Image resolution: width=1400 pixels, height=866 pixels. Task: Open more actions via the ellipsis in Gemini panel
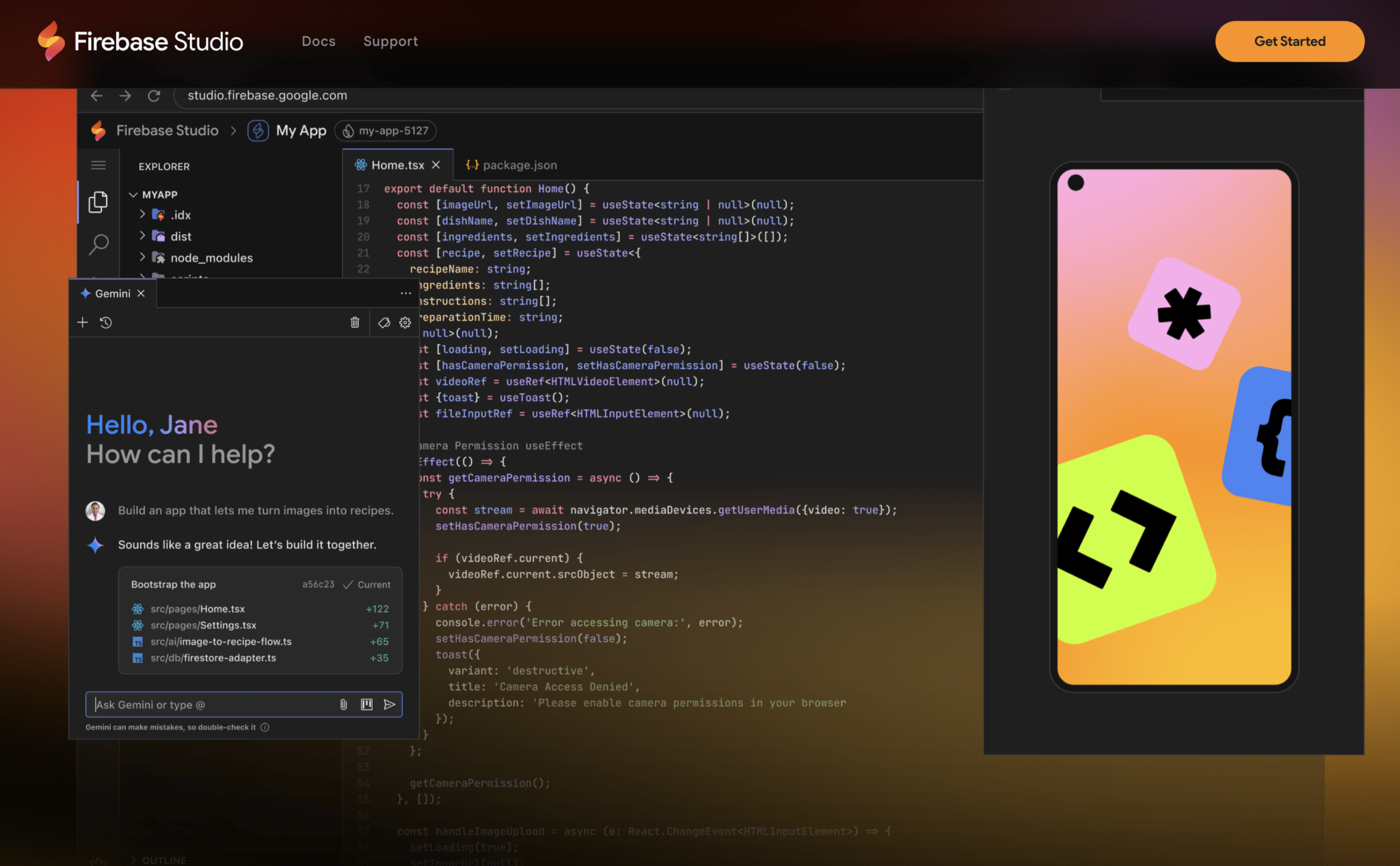click(405, 293)
